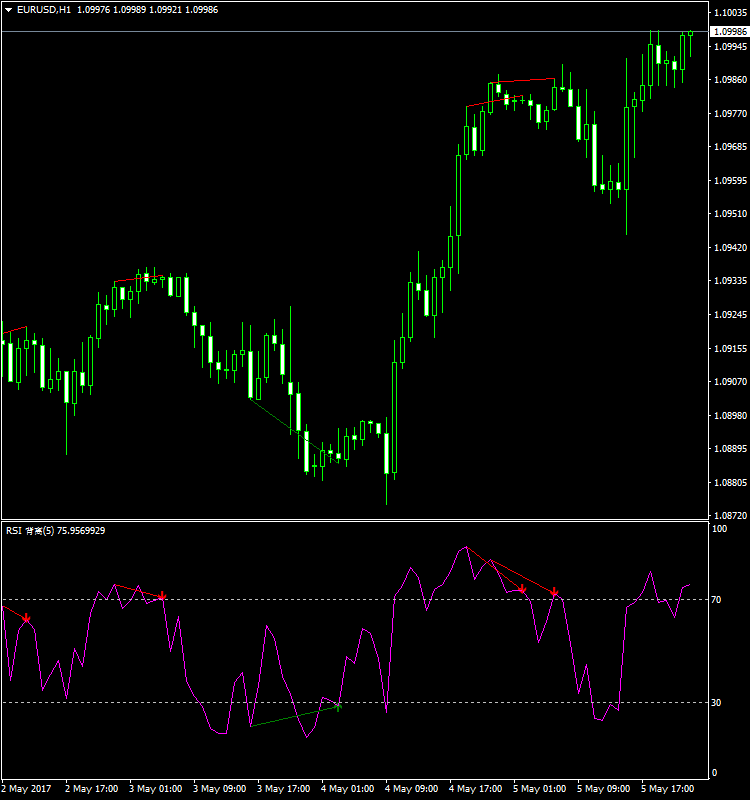This screenshot has width=750, height=800.
Task: Click the dashed RSI level 70 line
Action: (x=400, y=599)
